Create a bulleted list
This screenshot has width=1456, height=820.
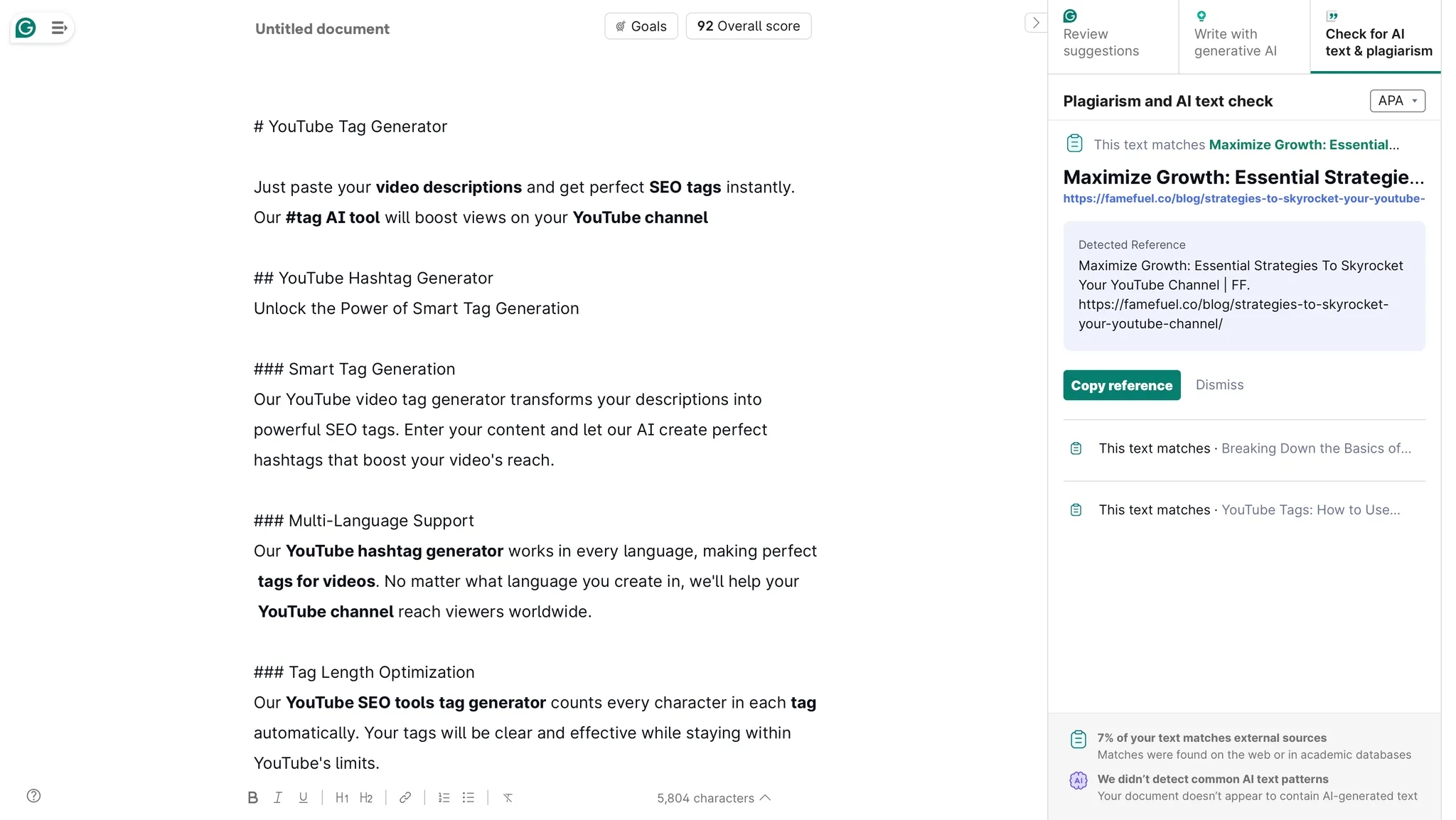[x=469, y=797]
